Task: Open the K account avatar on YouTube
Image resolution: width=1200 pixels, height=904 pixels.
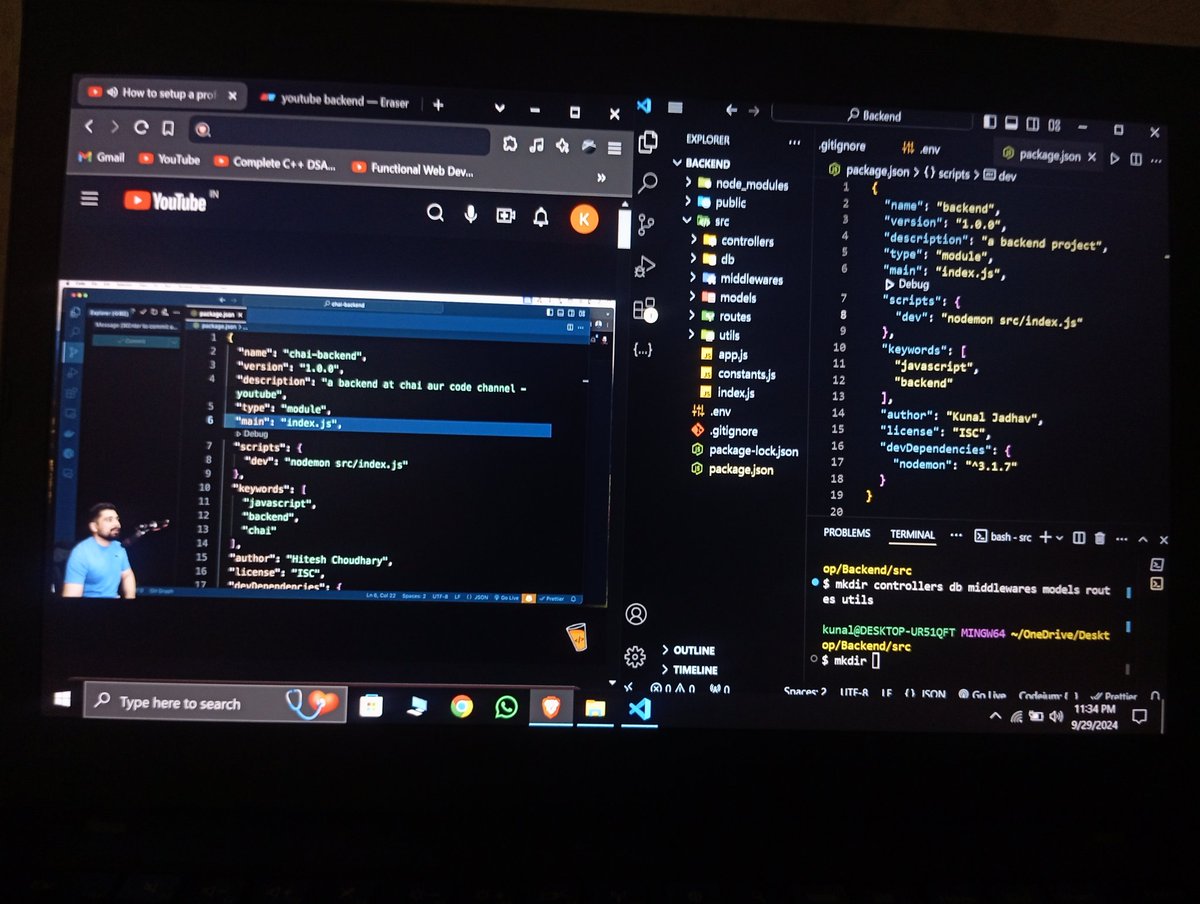Action: tap(584, 218)
